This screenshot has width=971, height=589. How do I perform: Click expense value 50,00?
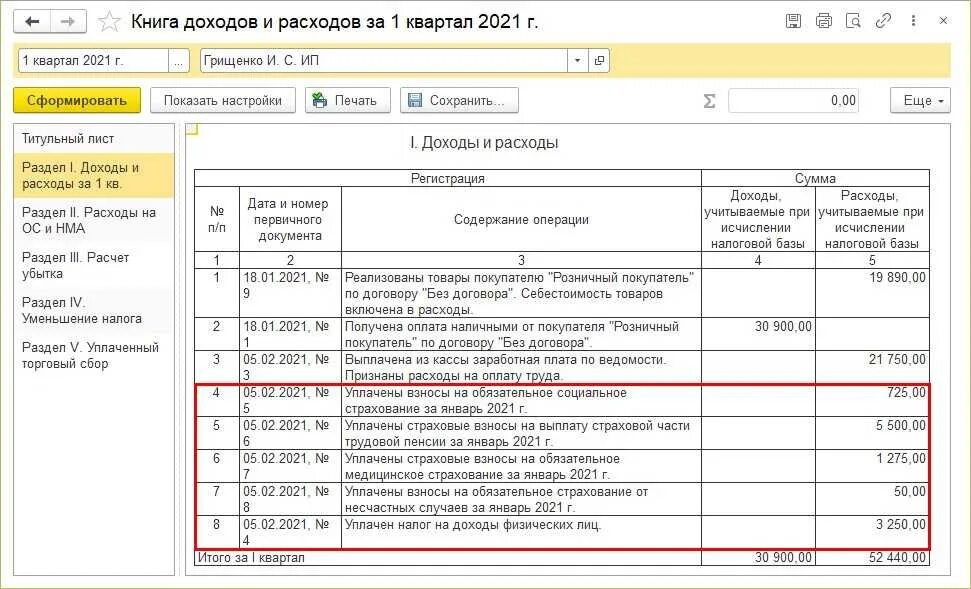click(x=910, y=491)
